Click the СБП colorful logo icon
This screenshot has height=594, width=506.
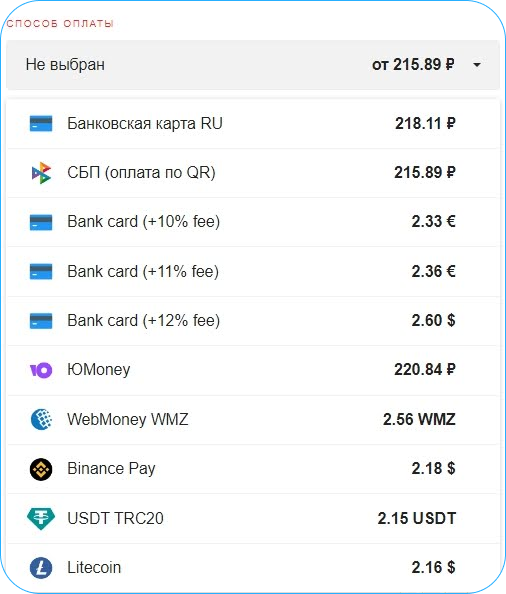[x=41, y=173]
